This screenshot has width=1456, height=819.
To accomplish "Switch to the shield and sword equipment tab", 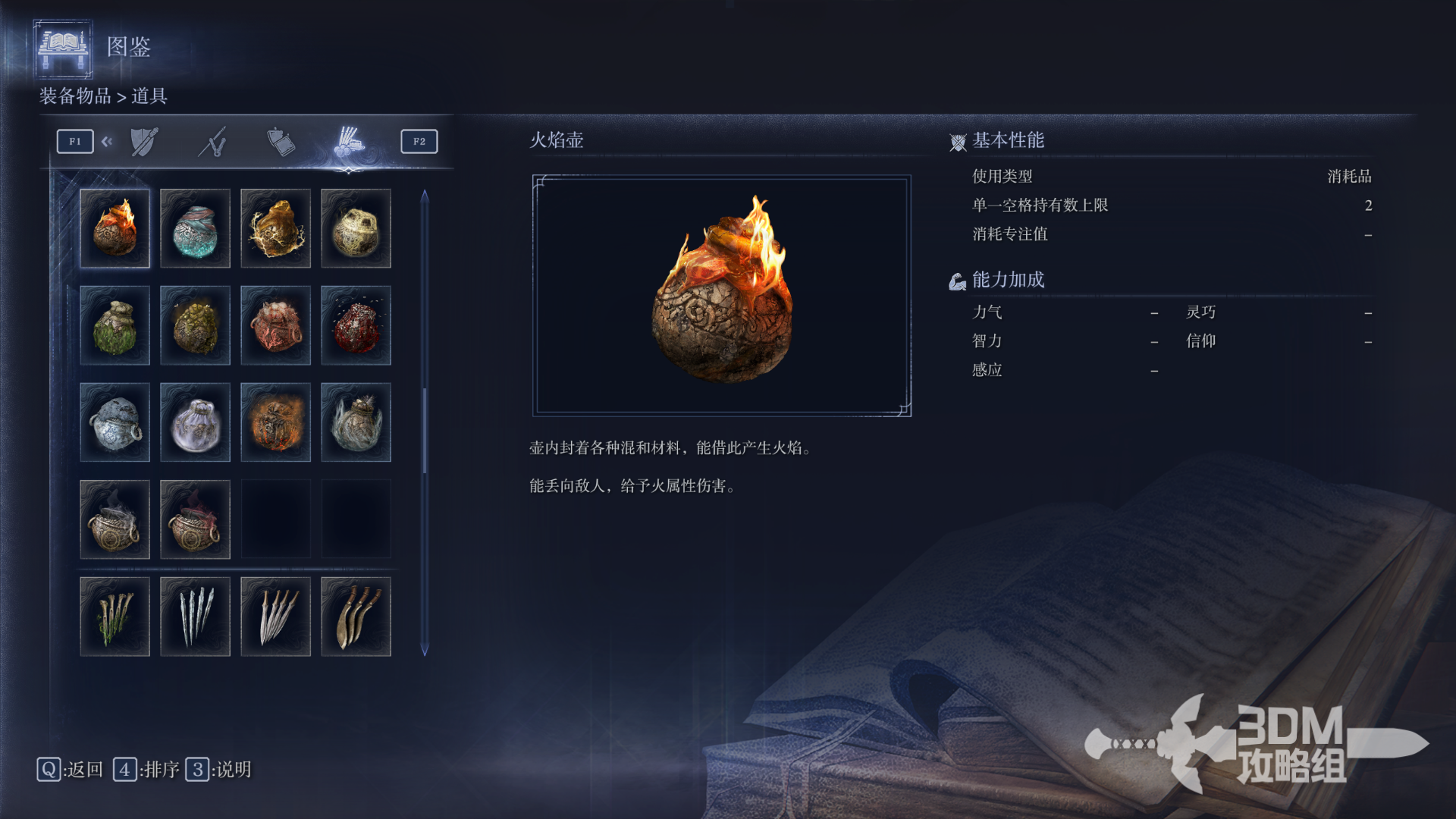I will click(x=144, y=142).
